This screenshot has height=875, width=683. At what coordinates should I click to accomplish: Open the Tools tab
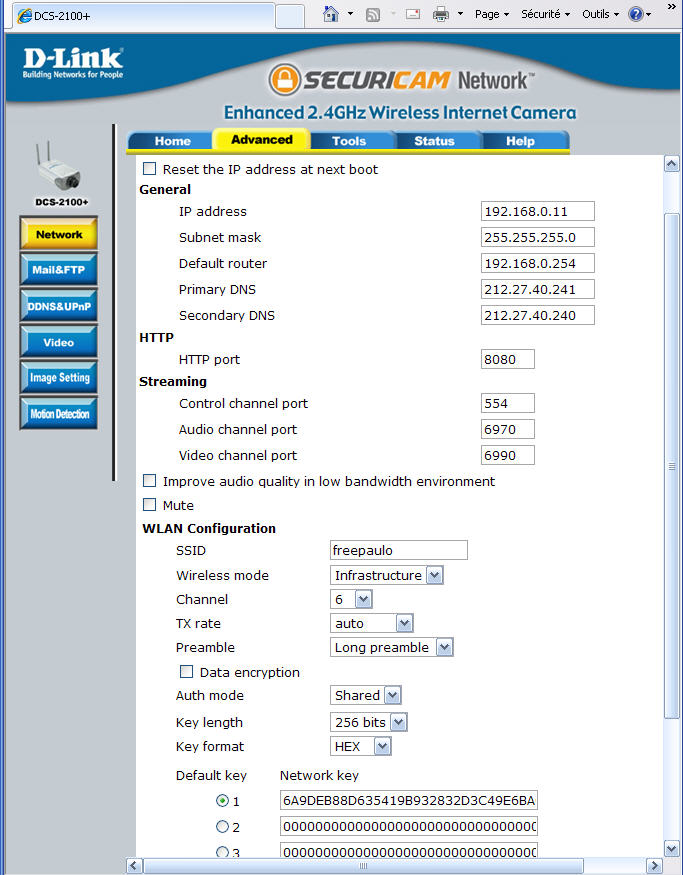click(x=349, y=141)
